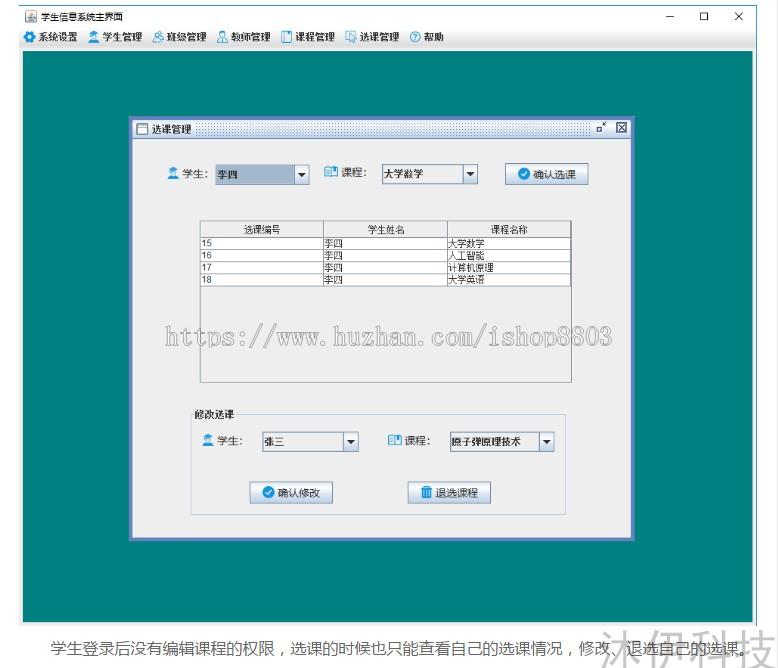Screen dimensions: 778x668
Task: Click the system settings gear icon
Action: click(29, 37)
